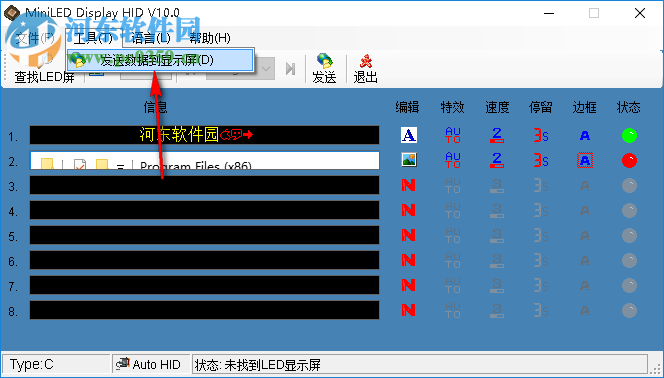Viewport: 664px width, 378px height.
Task: Enable the grey status light in row 6
Action: point(629,260)
